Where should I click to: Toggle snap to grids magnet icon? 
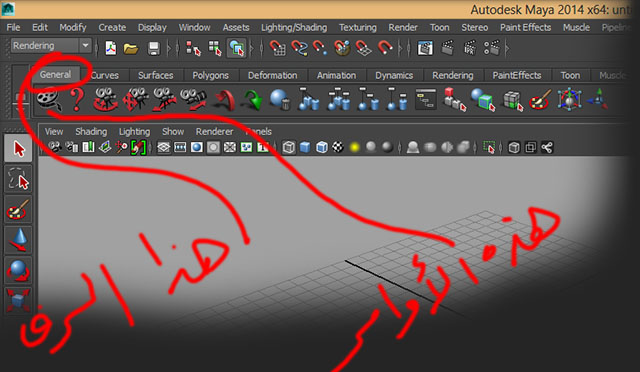tap(278, 48)
